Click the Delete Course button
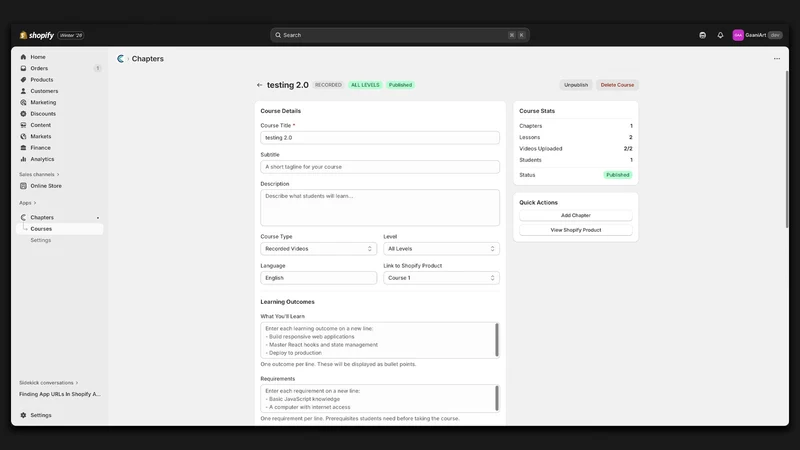This screenshot has width=800, height=450. [x=617, y=85]
